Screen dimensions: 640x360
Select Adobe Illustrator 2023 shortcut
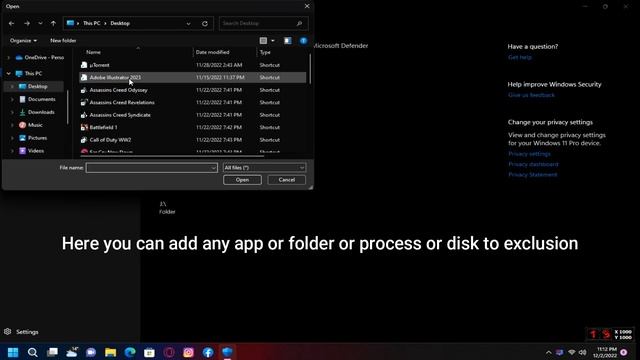pos(192,77)
